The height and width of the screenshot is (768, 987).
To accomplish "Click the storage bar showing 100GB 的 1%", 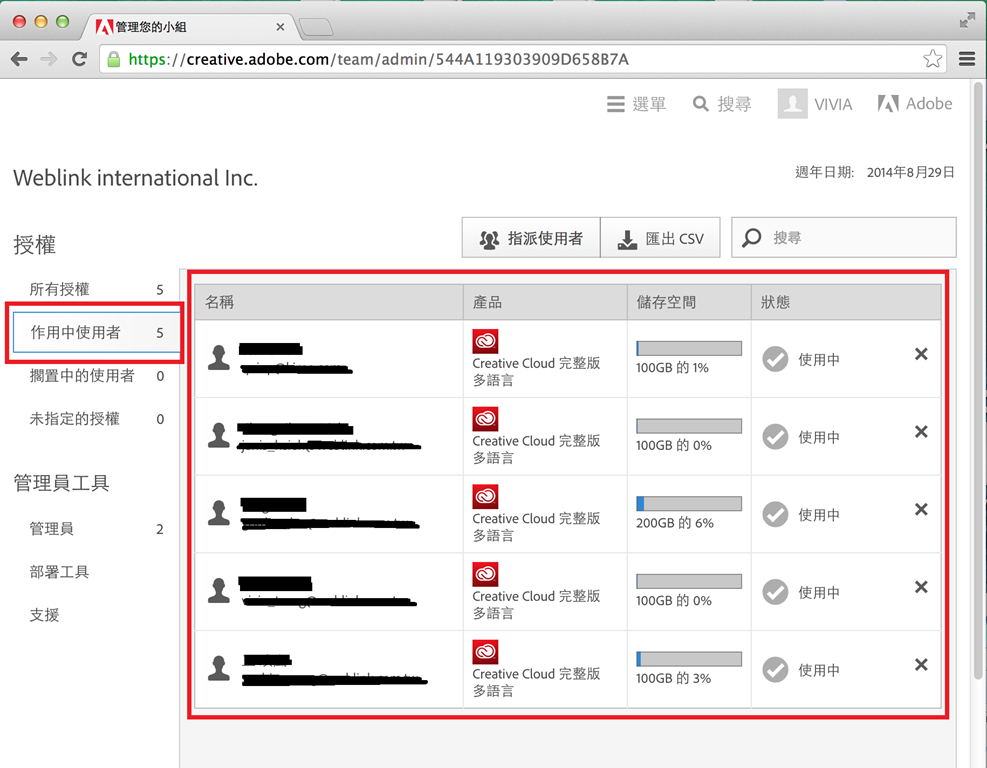I will pyautogui.click(x=689, y=348).
